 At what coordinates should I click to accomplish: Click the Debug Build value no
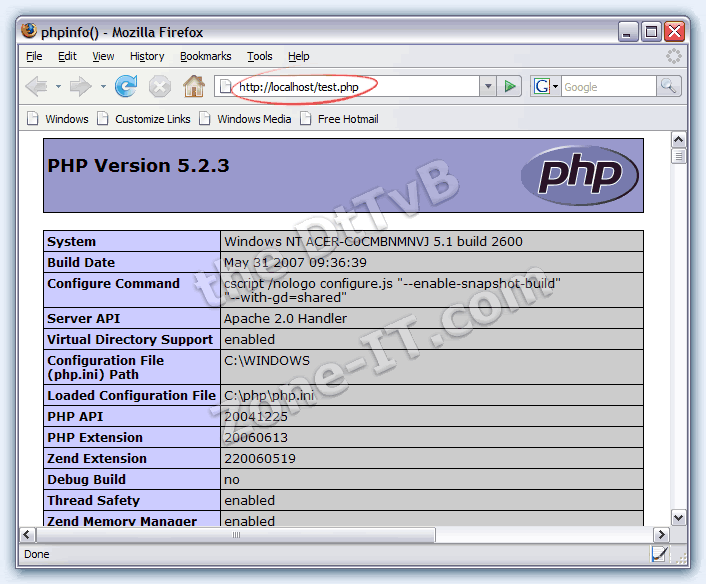tap(232, 480)
